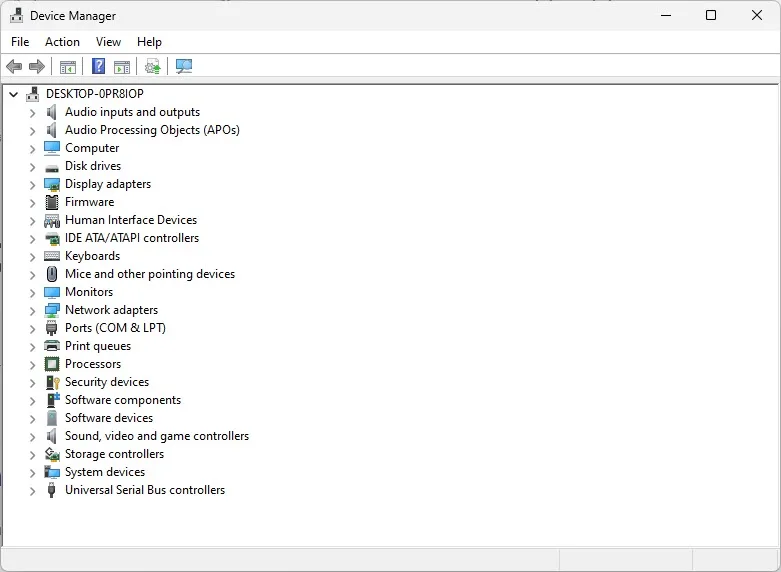Click the Show/Hide console tree icon
This screenshot has height=572, width=781.
tap(68, 66)
